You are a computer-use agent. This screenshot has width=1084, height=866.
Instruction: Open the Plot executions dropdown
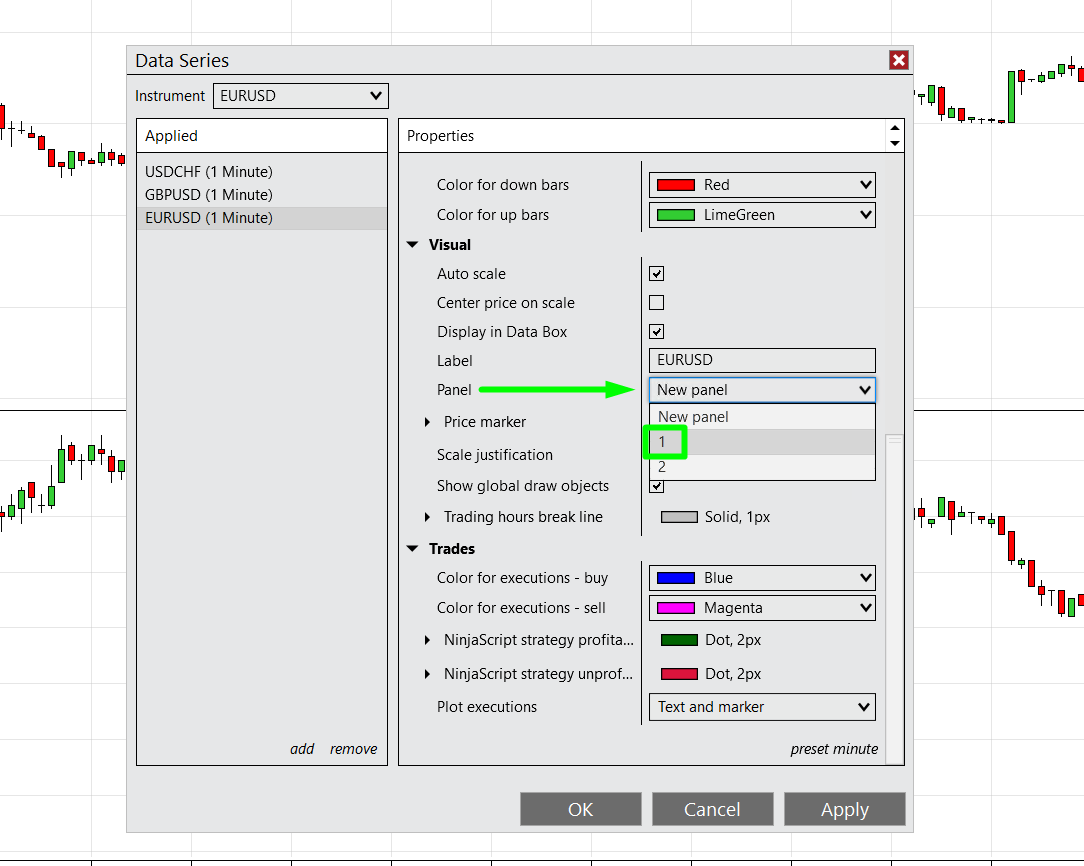click(762, 707)
